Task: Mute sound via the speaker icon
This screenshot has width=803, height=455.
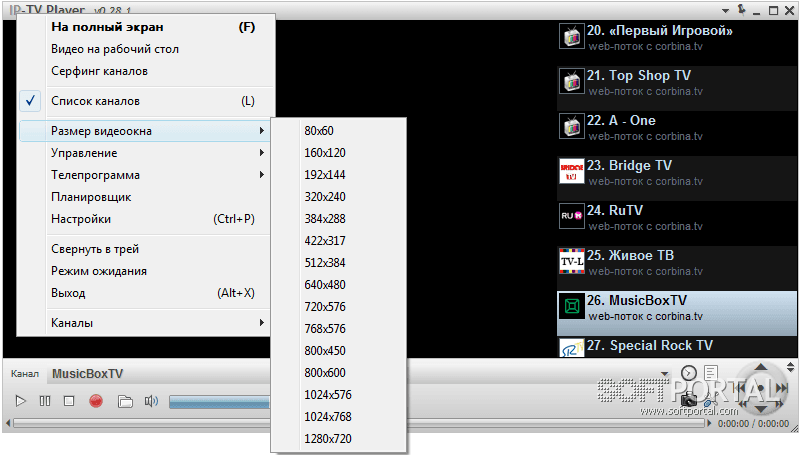Action: click(151, 401)
